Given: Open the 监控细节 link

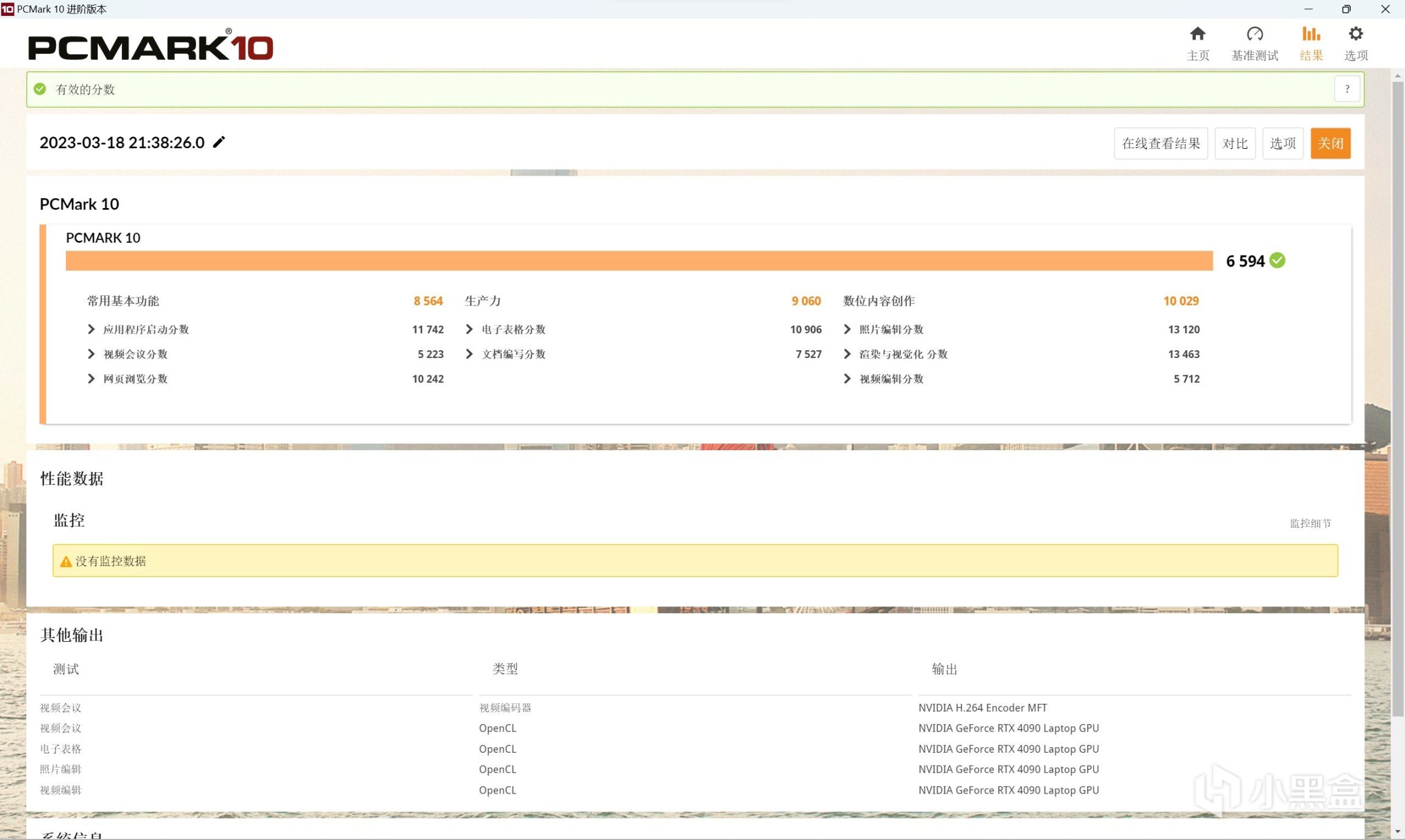Looking at the screenshot, I should pyautogui.click(x=1310, y=523).
